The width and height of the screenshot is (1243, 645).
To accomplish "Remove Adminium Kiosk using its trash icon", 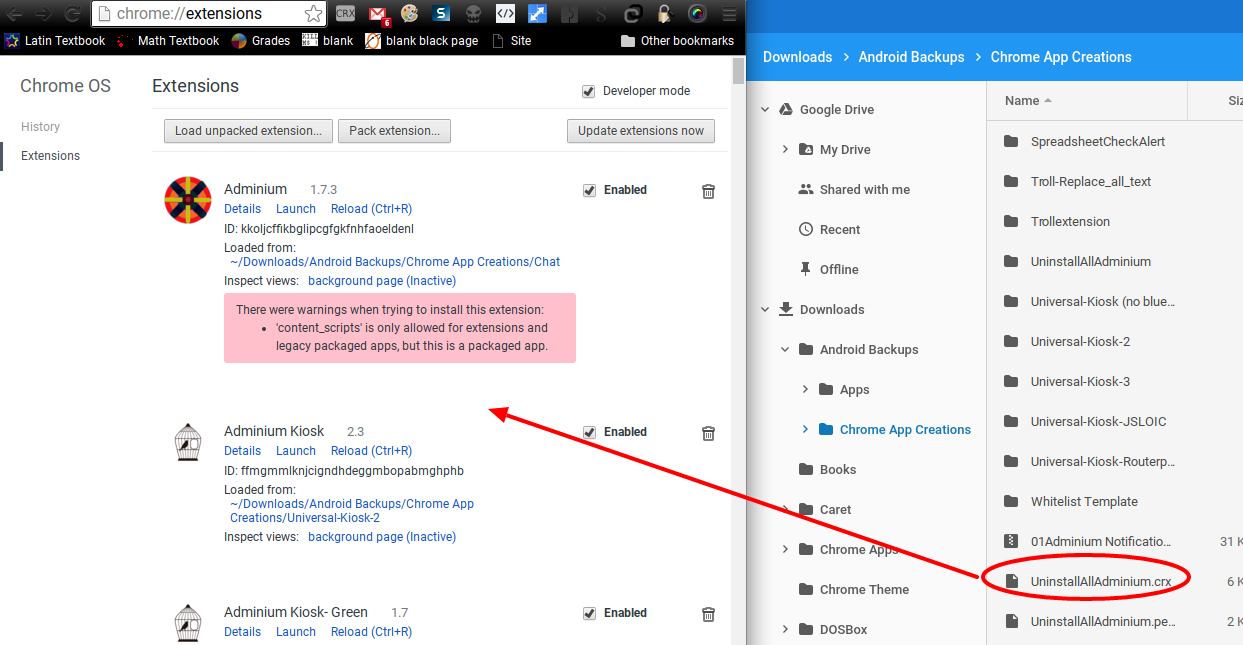I will (708, 433).
